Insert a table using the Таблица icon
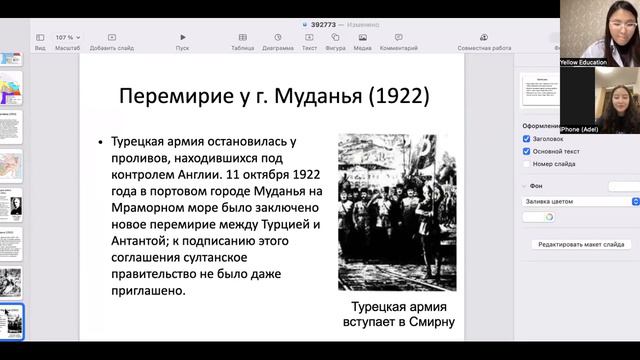 point(243,38)
